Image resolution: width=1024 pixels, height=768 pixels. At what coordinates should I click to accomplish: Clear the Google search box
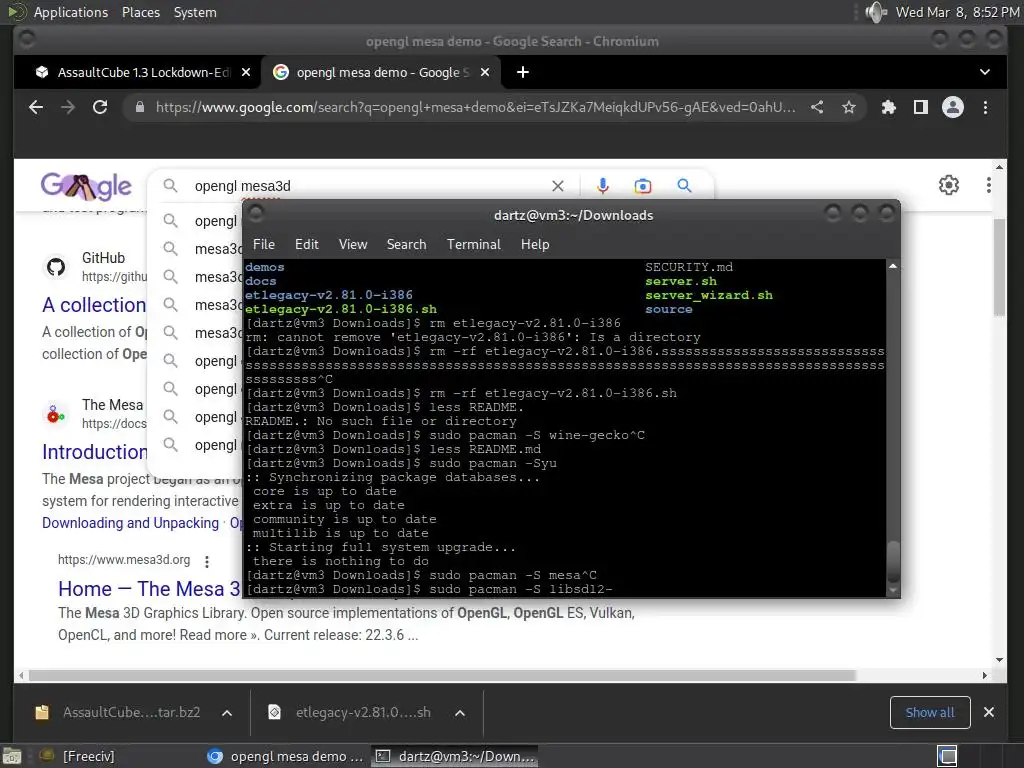[558, 186]
